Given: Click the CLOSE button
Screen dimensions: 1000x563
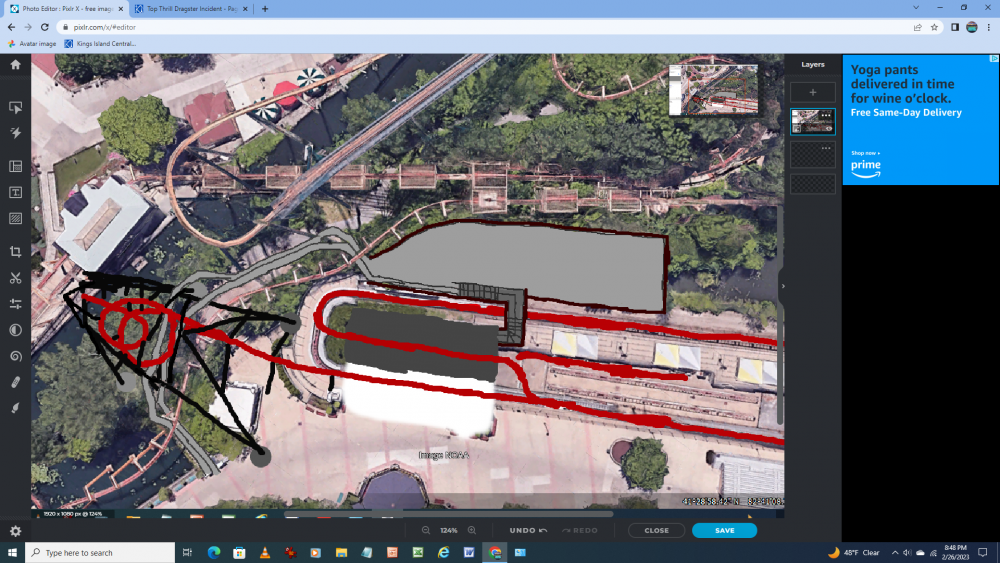Looking at the screenshot, I should [x=656, y=531].
